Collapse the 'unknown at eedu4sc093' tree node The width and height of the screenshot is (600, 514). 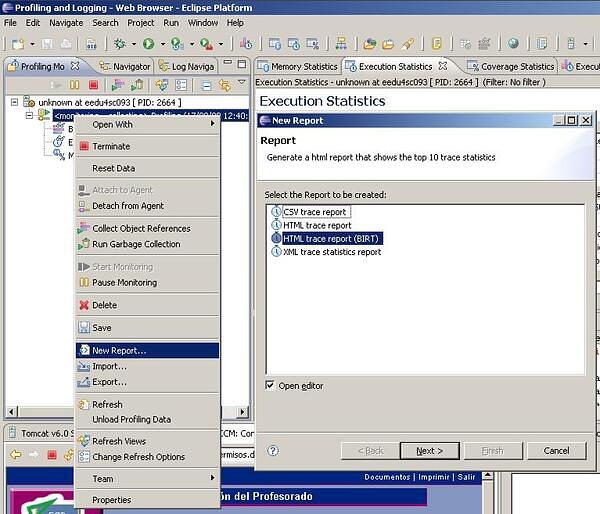point(15,102)
